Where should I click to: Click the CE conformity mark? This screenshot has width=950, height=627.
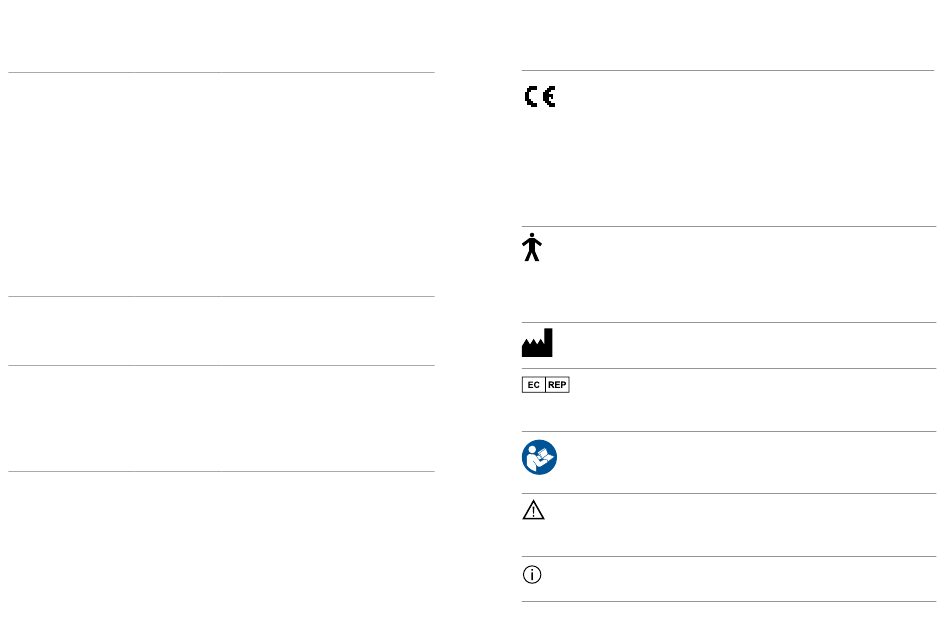point(540,97)
